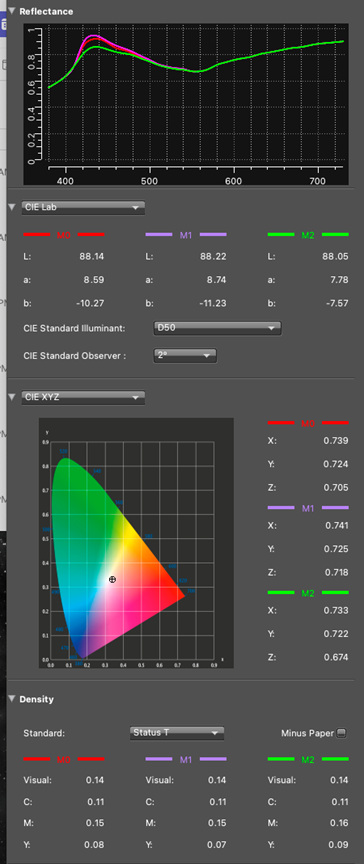Click the CIE chromaticity diagram
Viewport: 364px width, 864px height.
coord(136,543)
